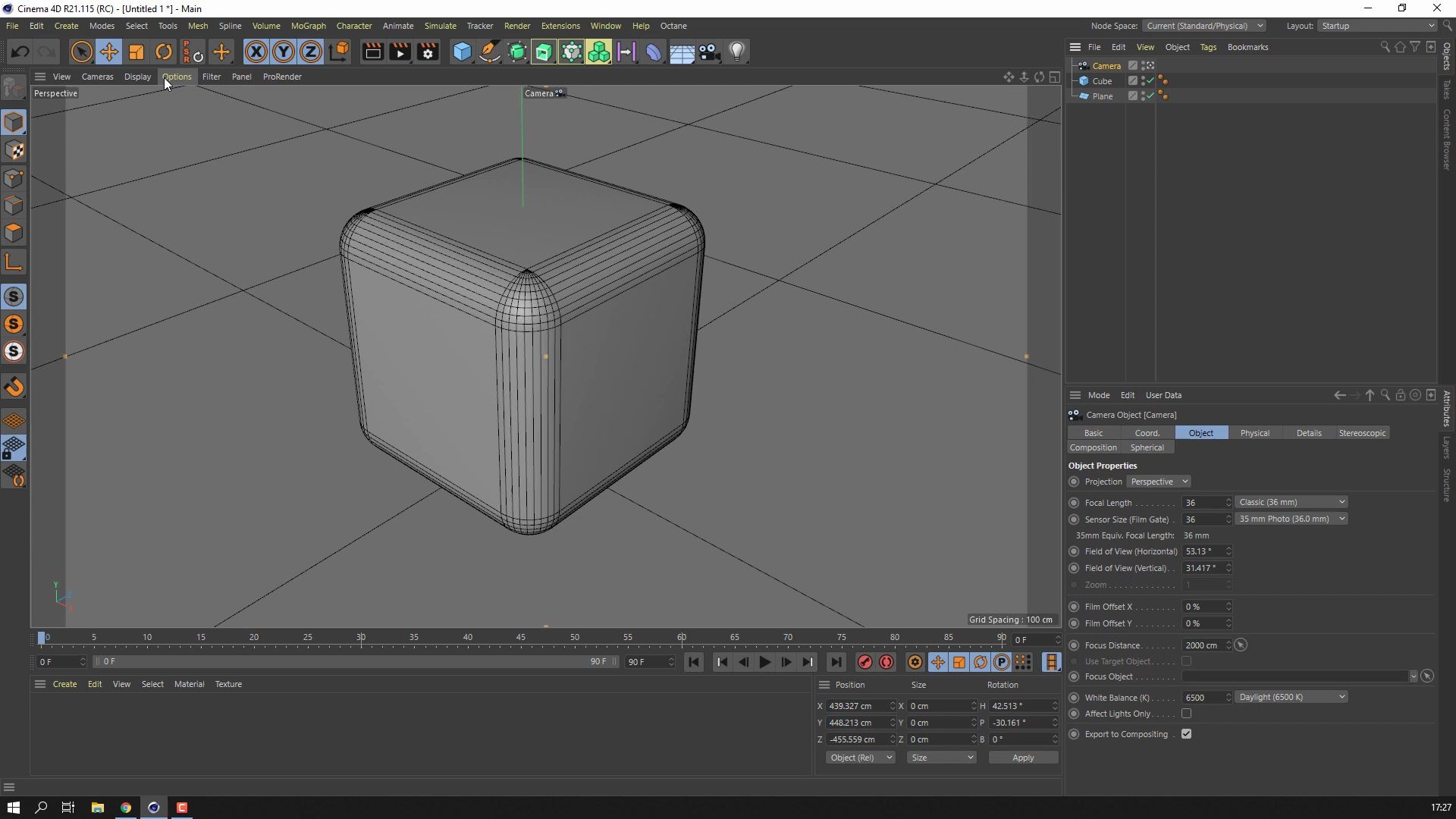Image resolution: width=1456 pixels, height=819 pixels.
Task: Click the Undo arrow icon
Action: (20, 52)
